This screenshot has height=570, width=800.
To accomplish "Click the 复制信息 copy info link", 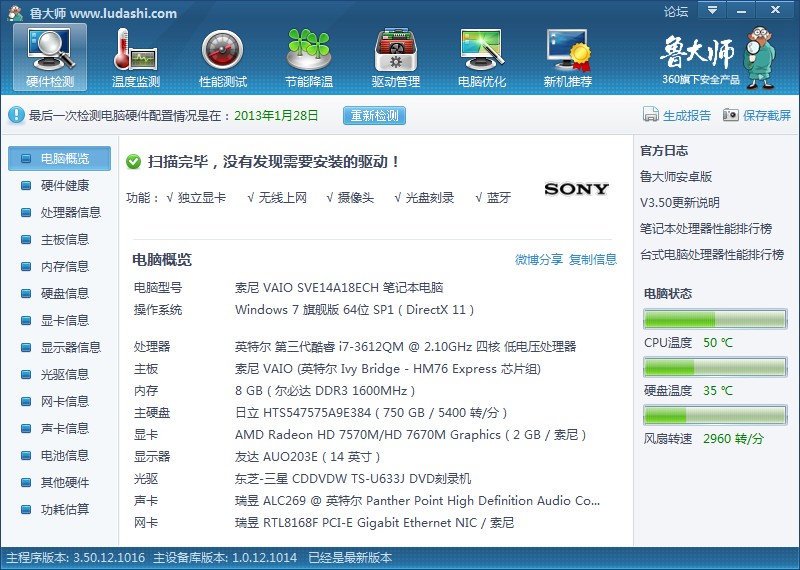I will point(593,260).
